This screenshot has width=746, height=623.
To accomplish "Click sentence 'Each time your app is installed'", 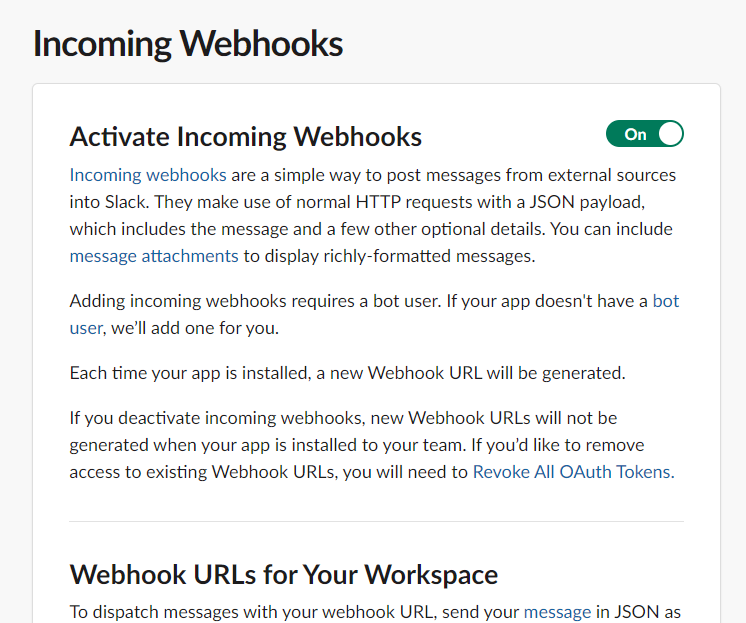I will [347, 373].
